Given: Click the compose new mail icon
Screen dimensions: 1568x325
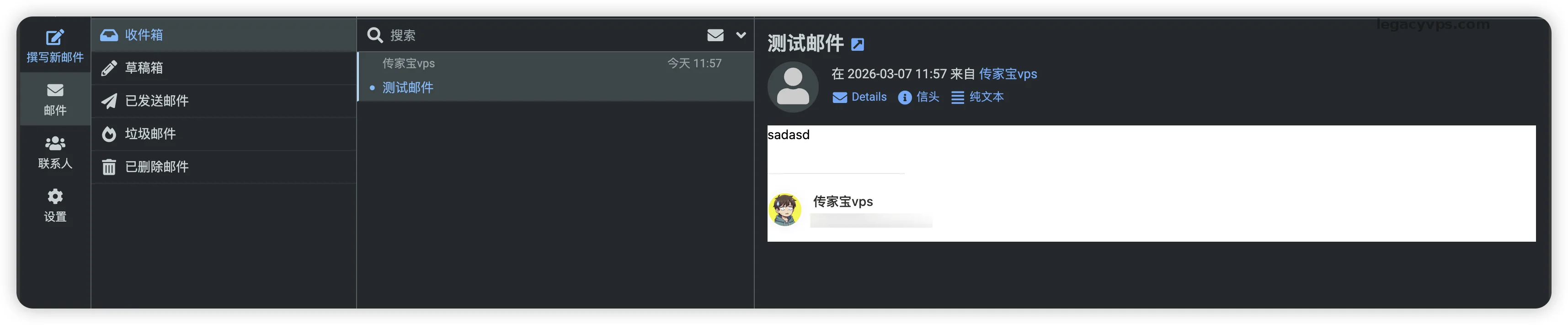Looking at the screenshot, I should 55,38.
